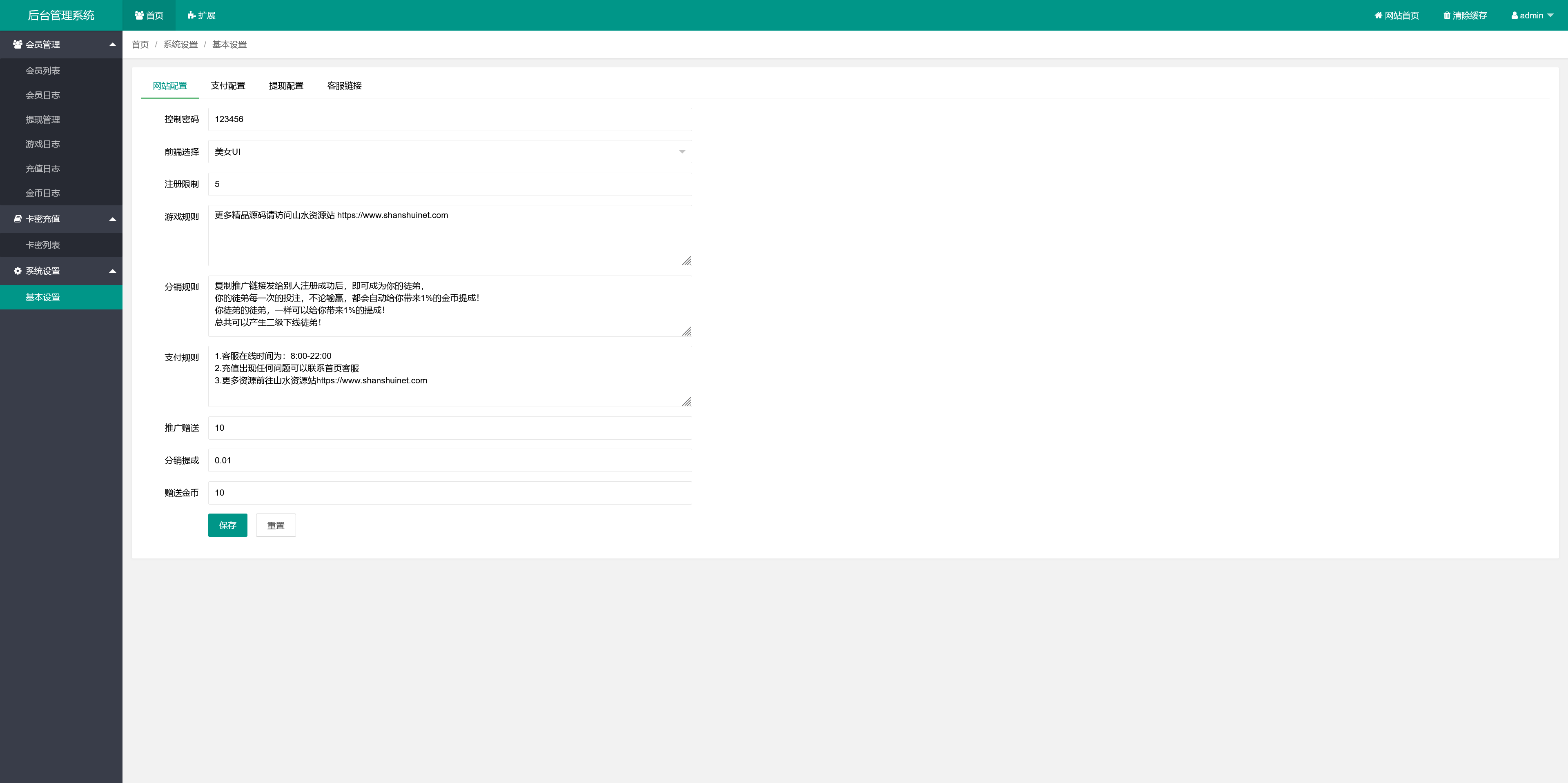1568x783 pixels.
Task: Click the users icon beside 首页 in the top bar
Action: 139,16
